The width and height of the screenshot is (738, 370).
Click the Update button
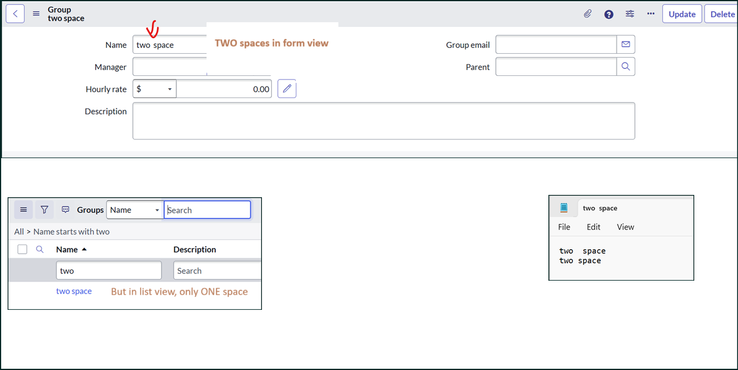coord(682,14)
